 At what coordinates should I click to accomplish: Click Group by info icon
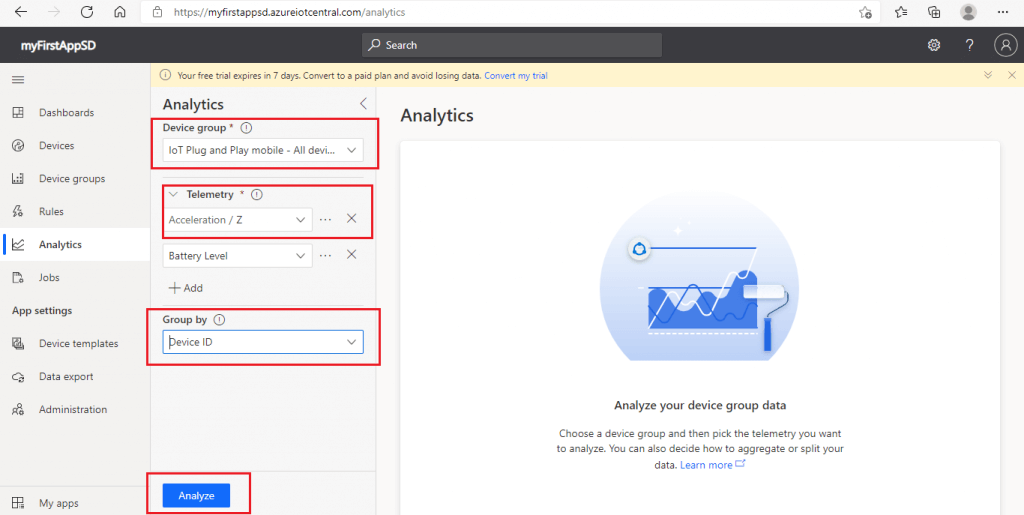tap(219, 320)
